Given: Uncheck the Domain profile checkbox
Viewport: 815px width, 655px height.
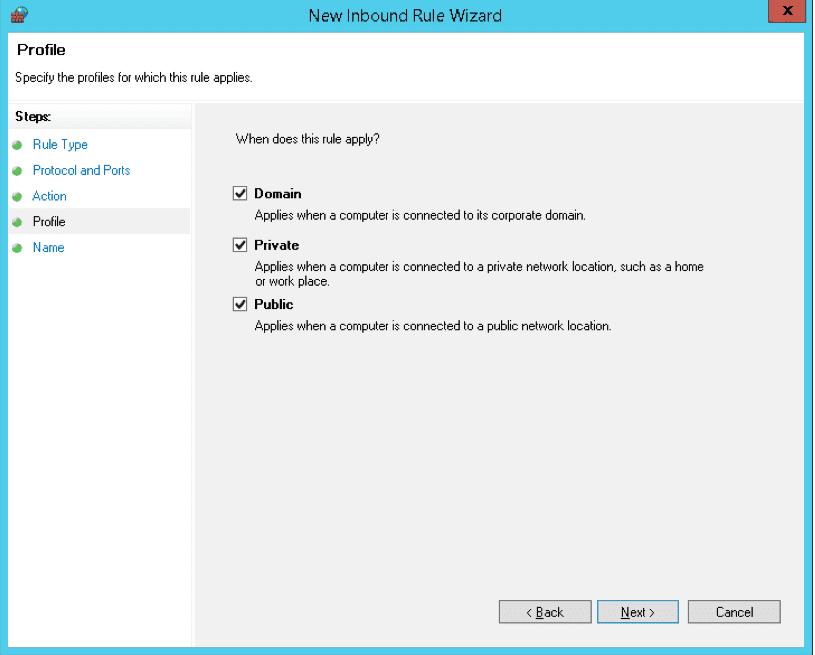Looking at the screenshot, I should [x=240, y=193].
